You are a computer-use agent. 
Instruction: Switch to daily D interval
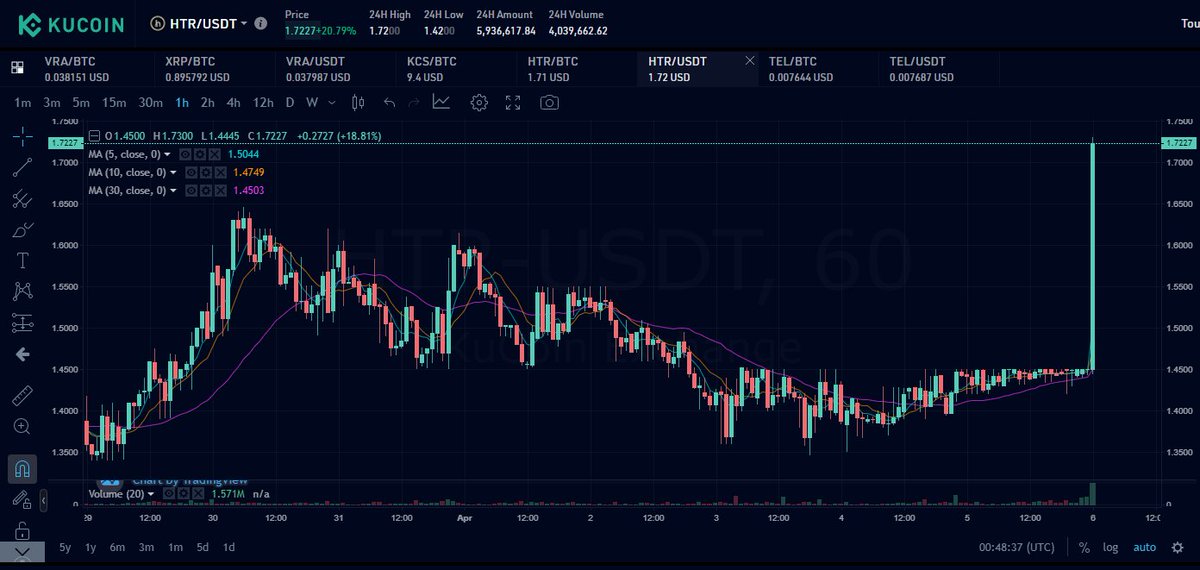tap(290, 102)
